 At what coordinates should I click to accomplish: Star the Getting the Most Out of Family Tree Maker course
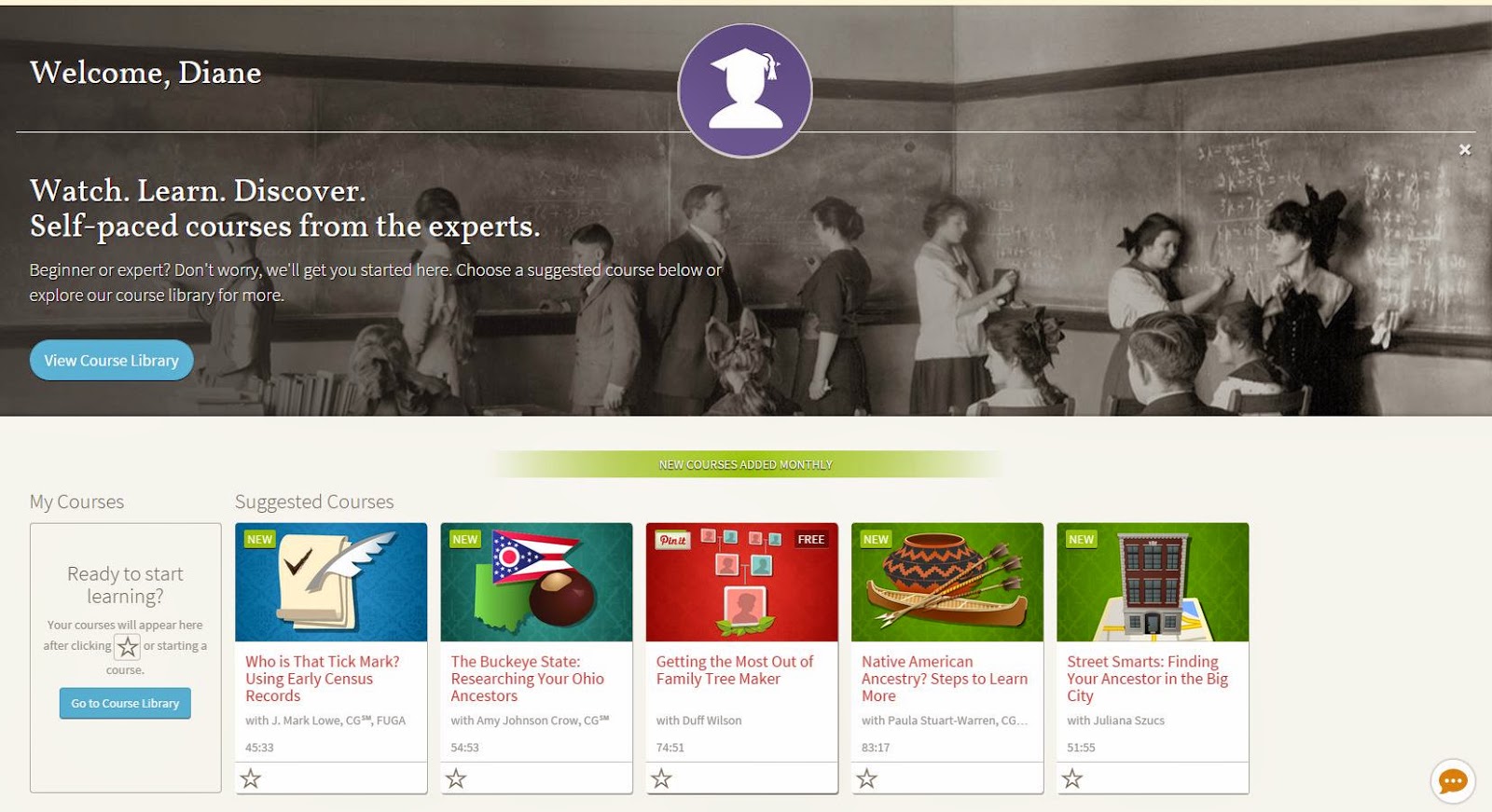[661, 778]
